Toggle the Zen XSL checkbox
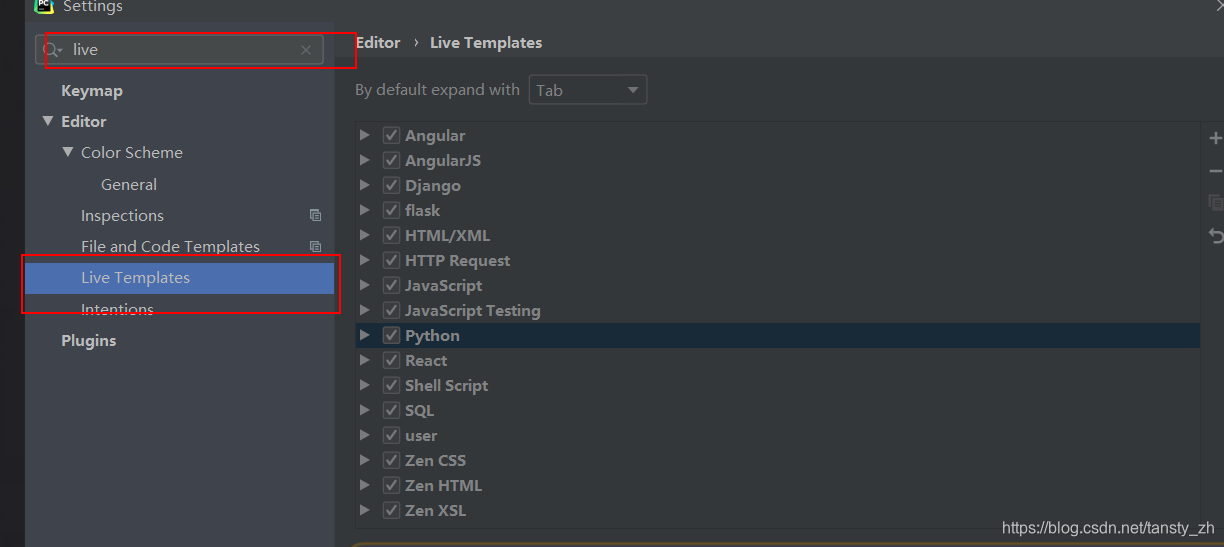 [x=391, y=510]
